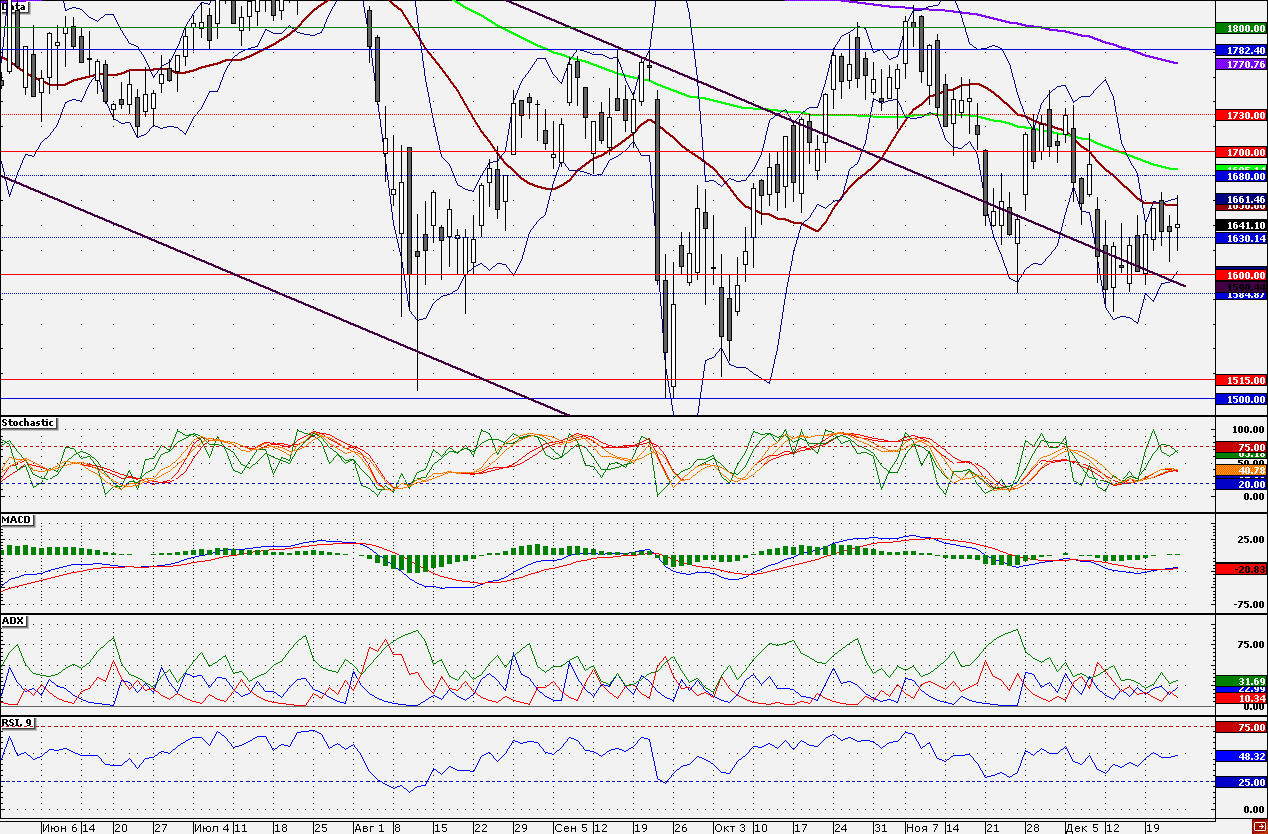Select the Data panel label
Image resolution: width=1268 pixels, height=834 pixels.
point(16,6)
